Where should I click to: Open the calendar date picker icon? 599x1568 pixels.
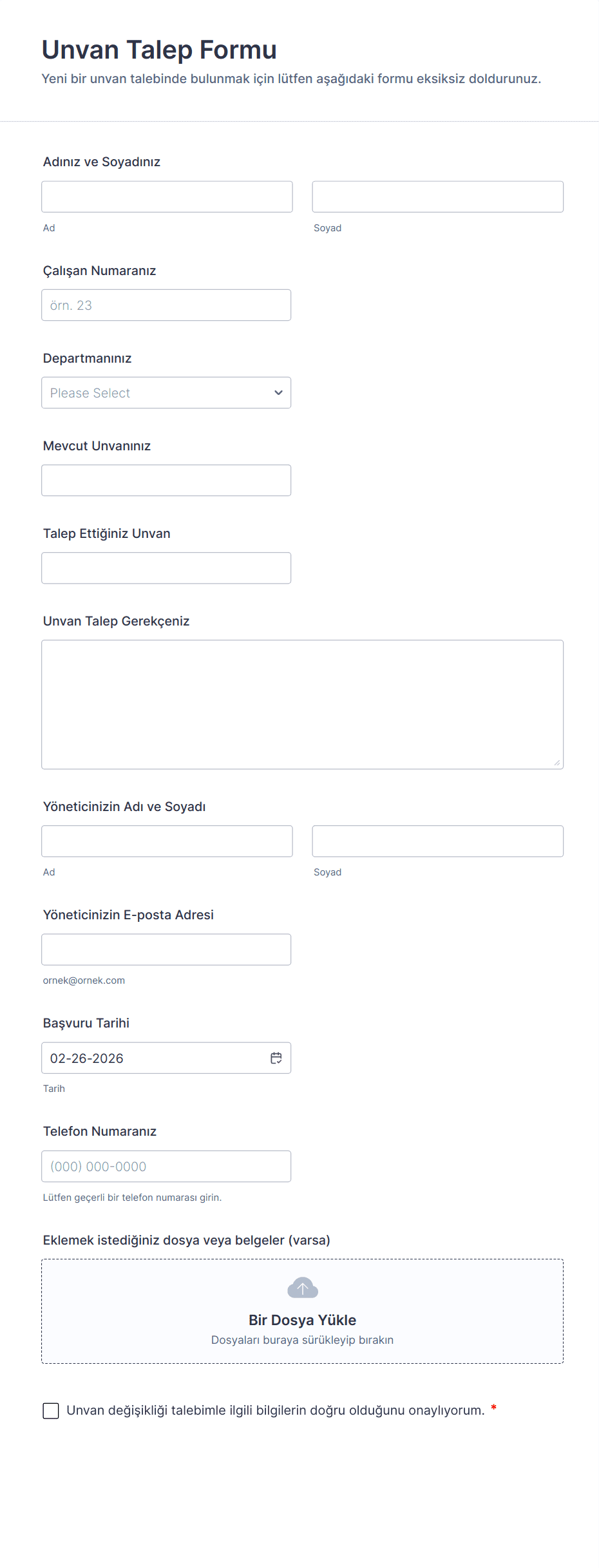pos(276,1058)
